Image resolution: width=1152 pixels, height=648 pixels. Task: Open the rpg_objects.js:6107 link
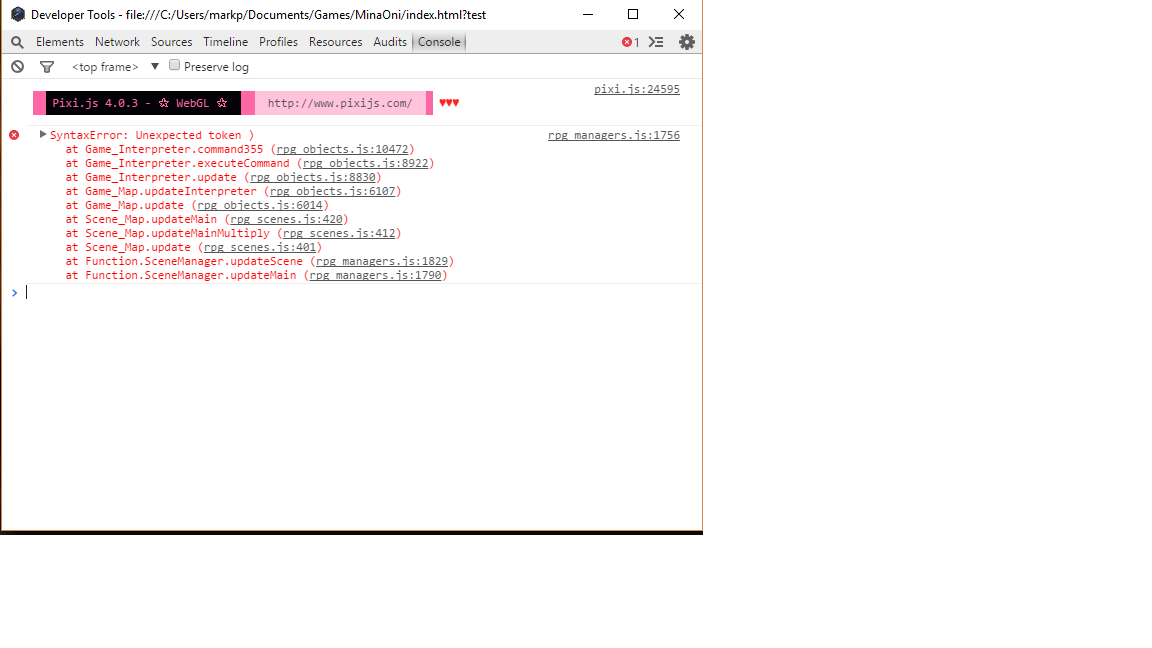coord(332,191)
